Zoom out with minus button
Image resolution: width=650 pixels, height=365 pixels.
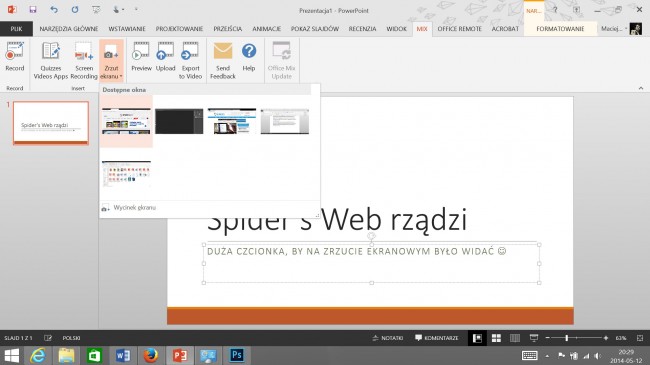tap(548, 338)
